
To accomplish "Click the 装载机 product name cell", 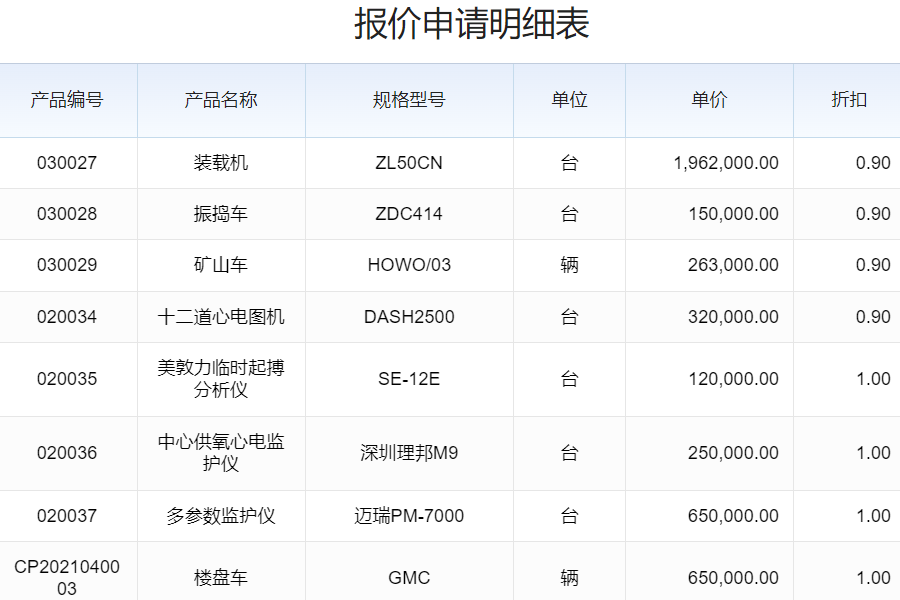I will pos(221,163).
